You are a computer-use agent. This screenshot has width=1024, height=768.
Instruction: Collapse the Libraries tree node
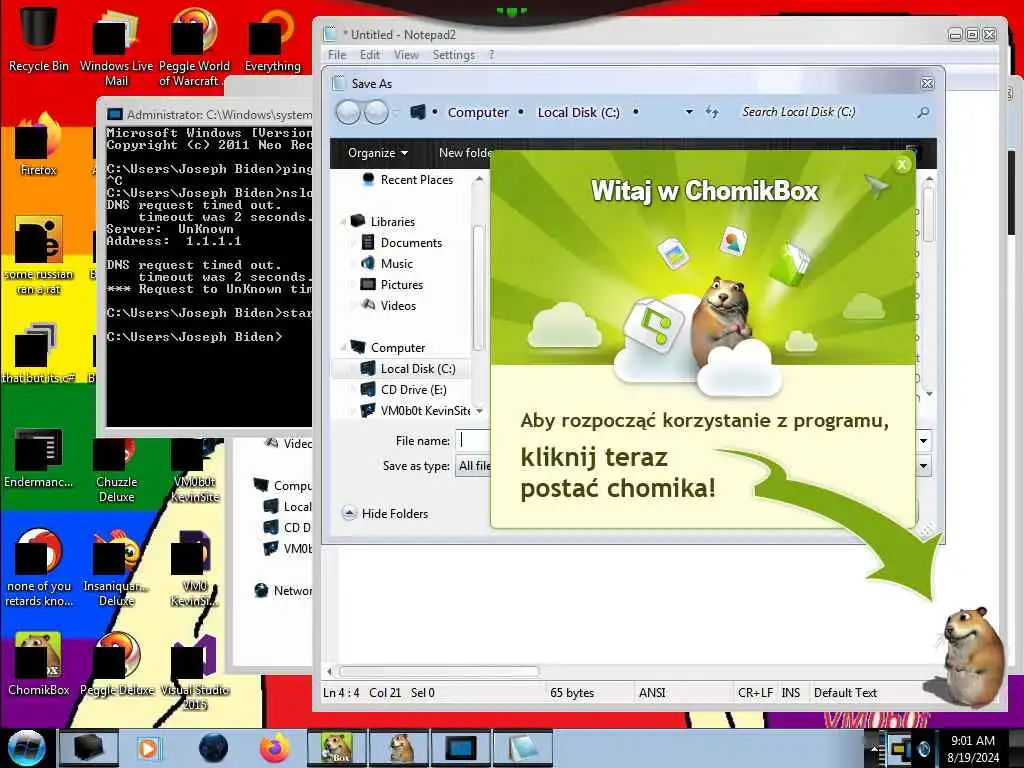coord(343,221)
